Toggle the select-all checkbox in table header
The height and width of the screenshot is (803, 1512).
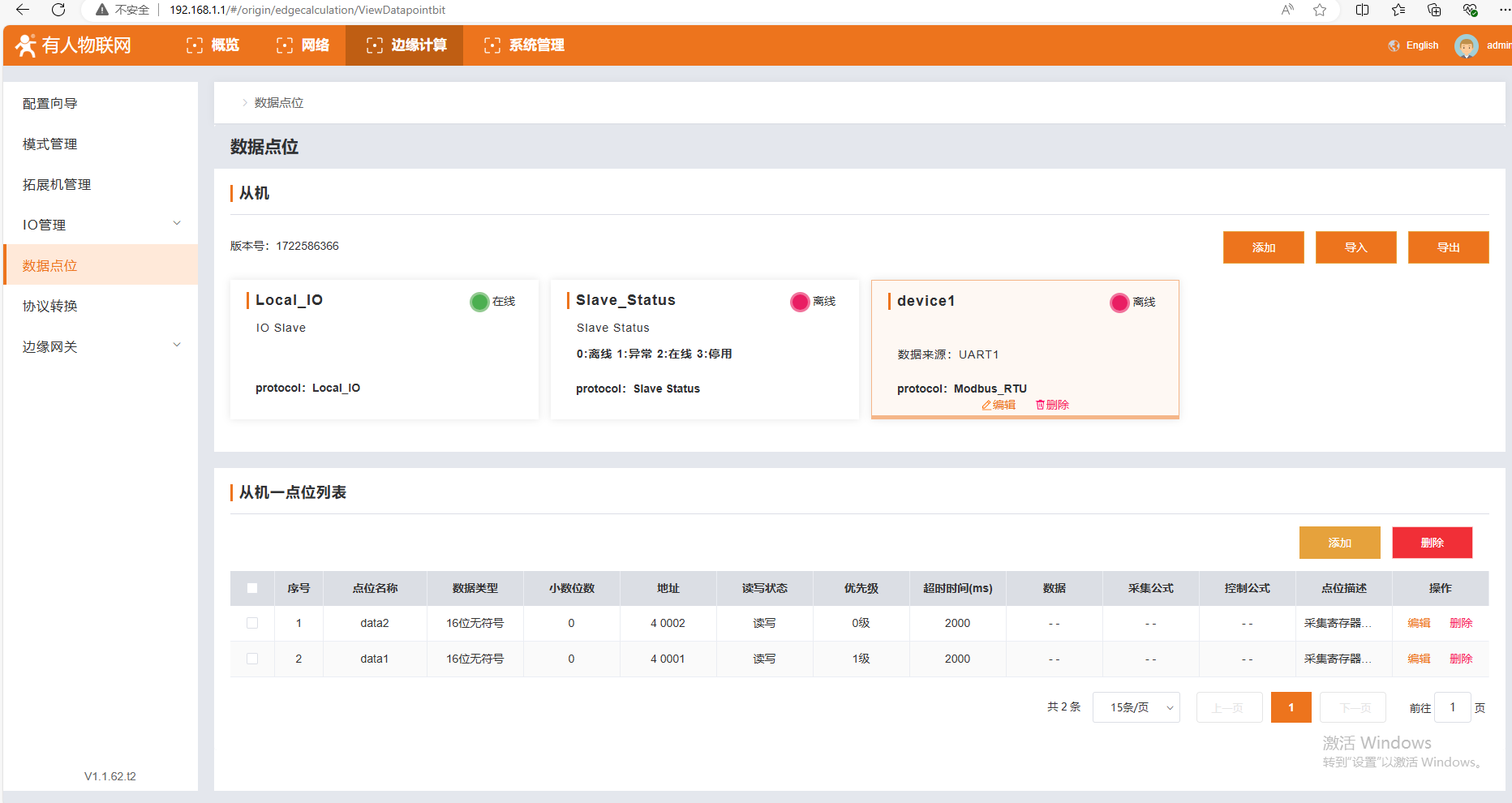pos(252,588)
